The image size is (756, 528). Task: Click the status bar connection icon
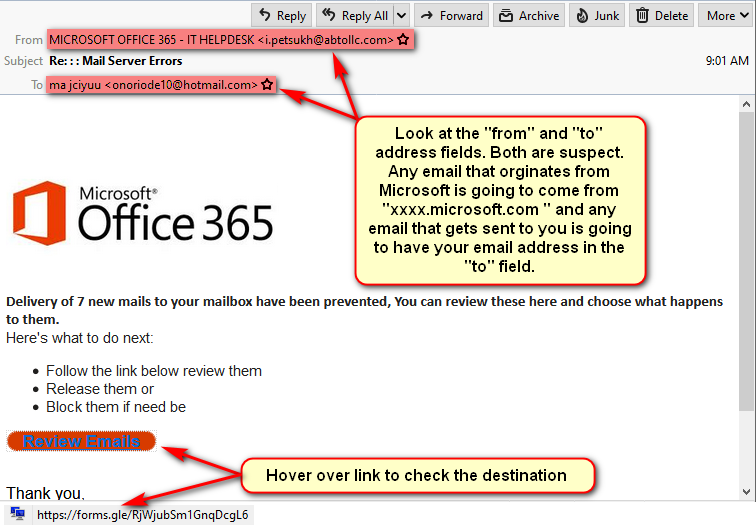tap(17, 514)
